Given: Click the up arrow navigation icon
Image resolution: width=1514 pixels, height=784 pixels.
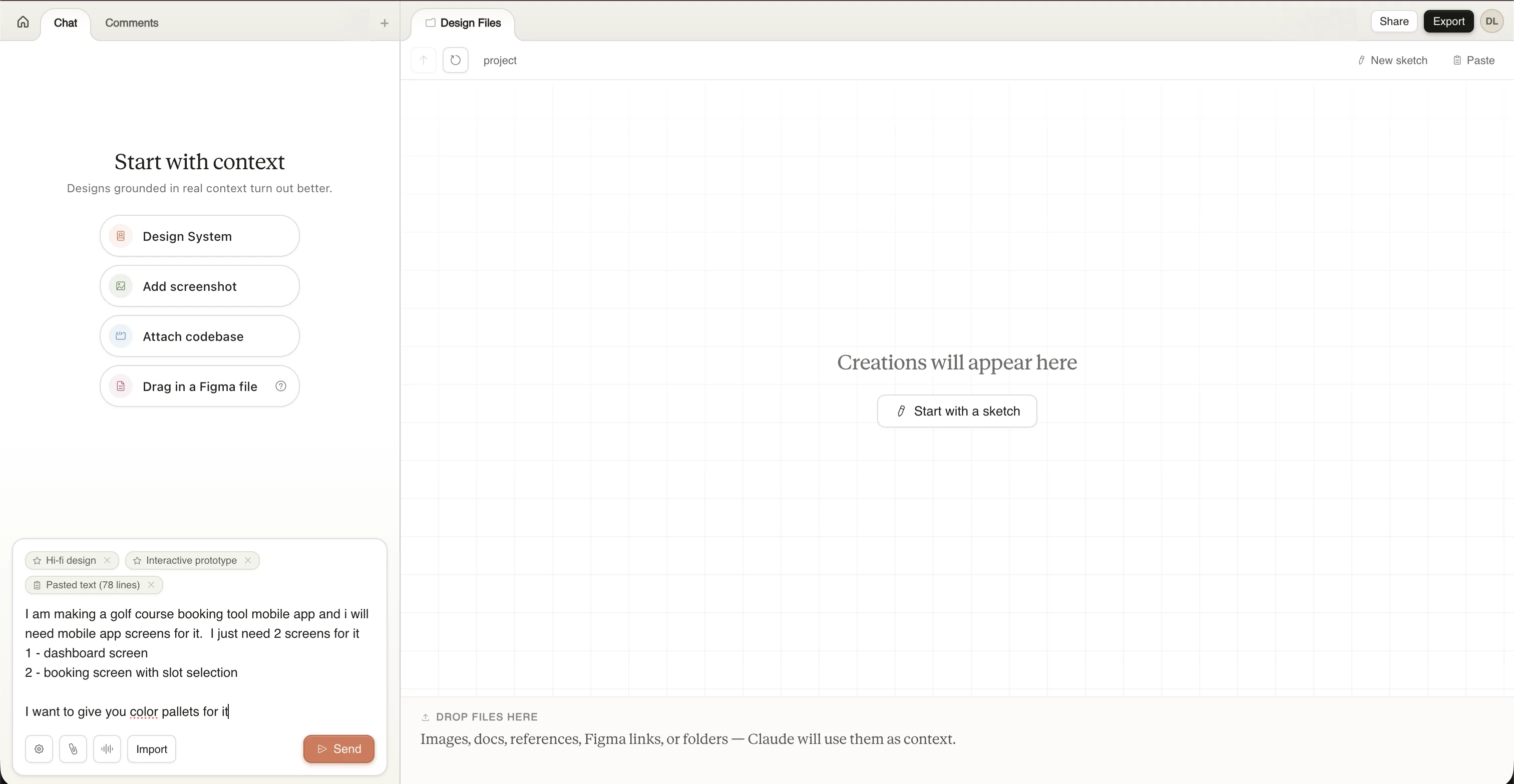Looking at the screenshot, I should coord(423,60).
